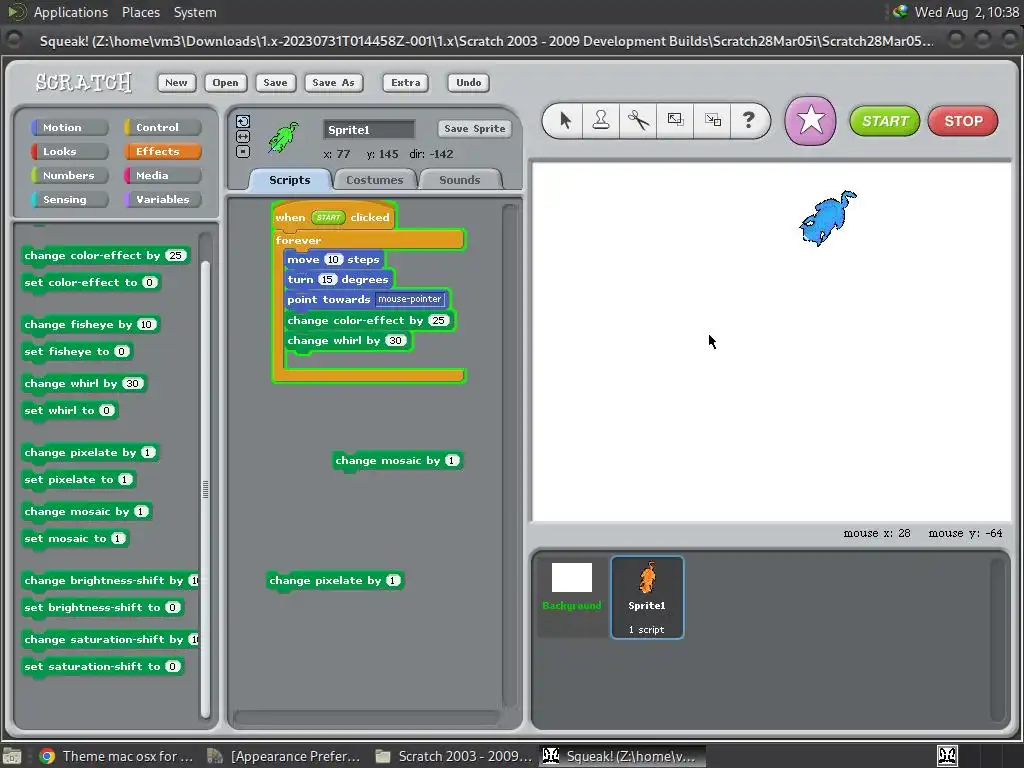Click palette block set saturation-shift to 0

(103, 667)
